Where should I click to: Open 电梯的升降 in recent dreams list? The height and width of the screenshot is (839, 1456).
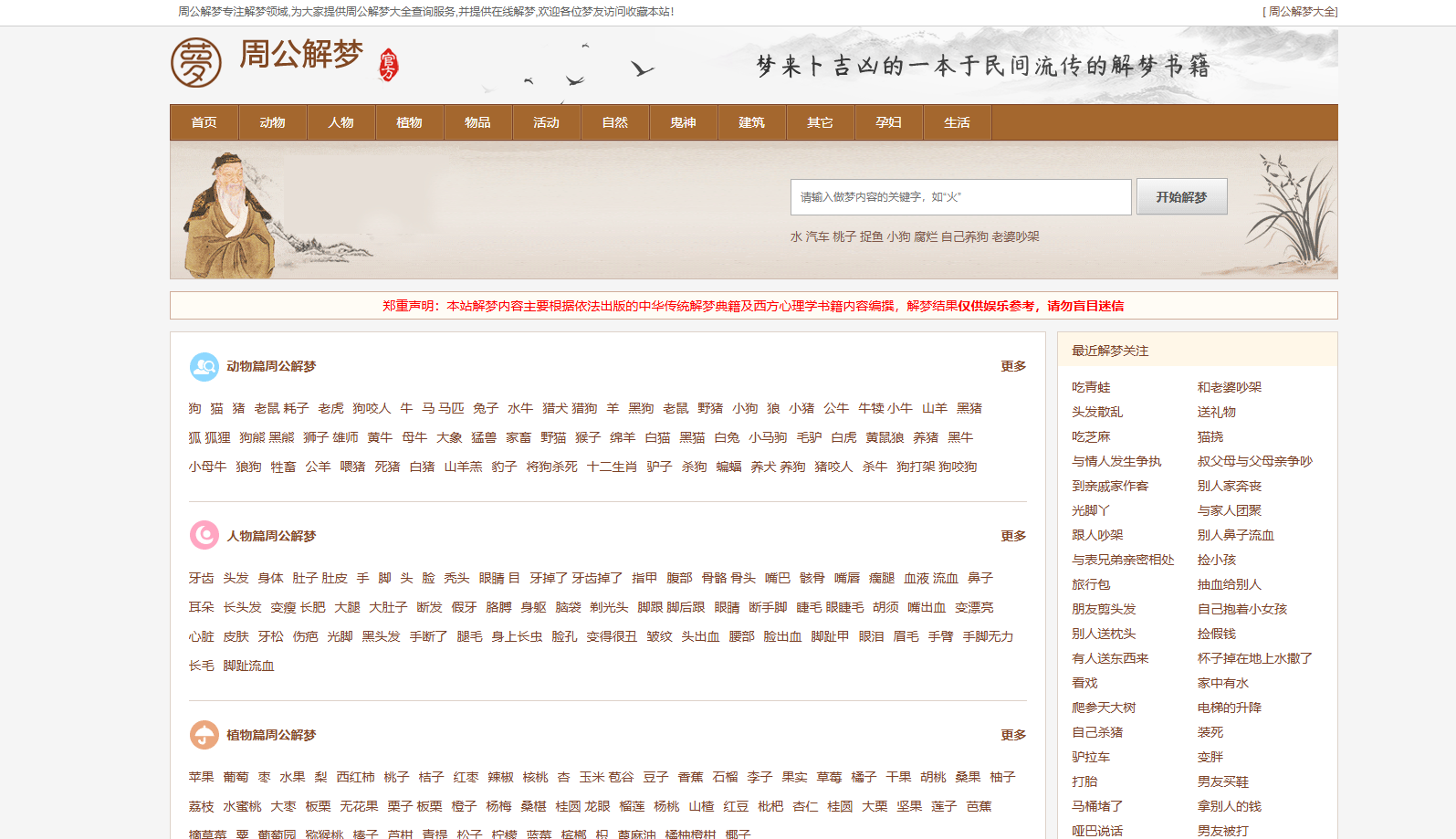click(1230, 708)
